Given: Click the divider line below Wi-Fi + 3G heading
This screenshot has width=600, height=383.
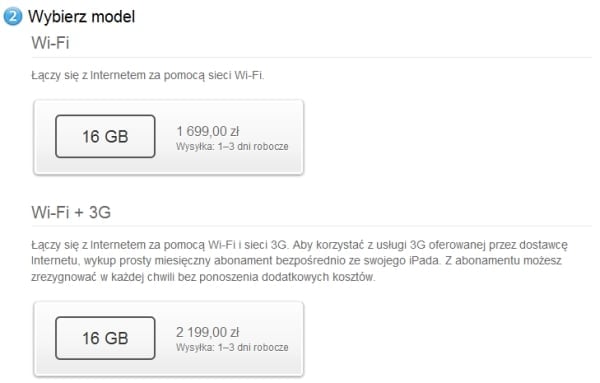Looking at the screenshot, I should point(312,226).
